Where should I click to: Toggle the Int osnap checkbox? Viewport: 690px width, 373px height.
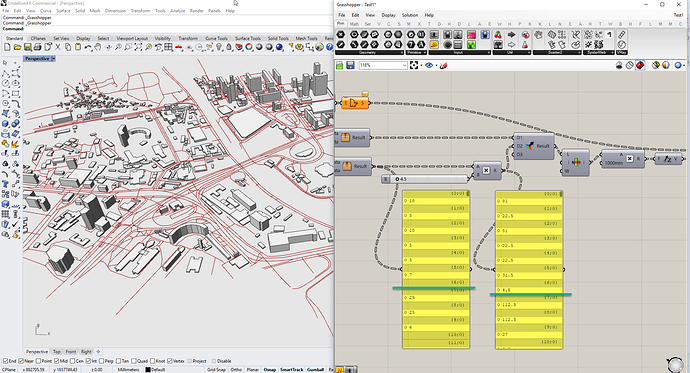pos(88,361)
